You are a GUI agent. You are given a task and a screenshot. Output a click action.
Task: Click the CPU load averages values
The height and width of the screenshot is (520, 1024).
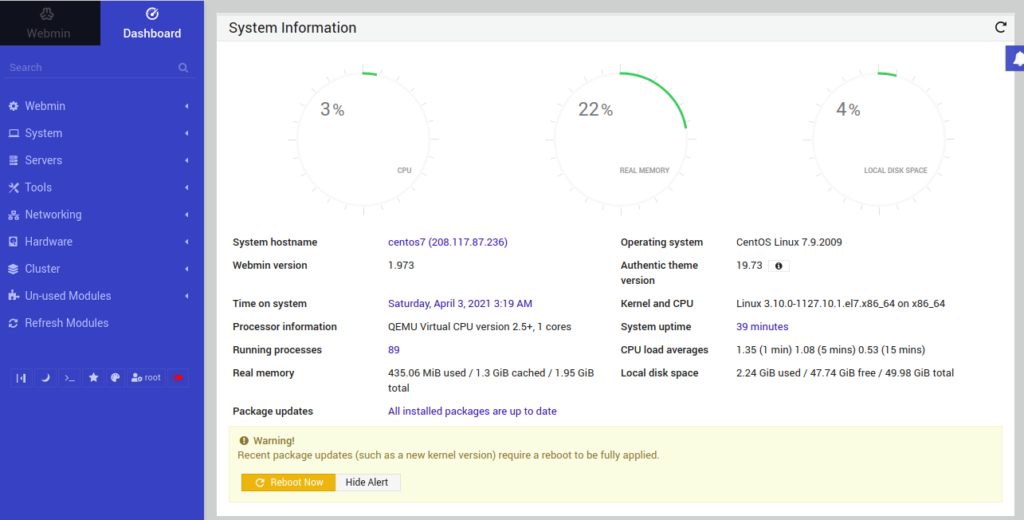pos(831,350)
